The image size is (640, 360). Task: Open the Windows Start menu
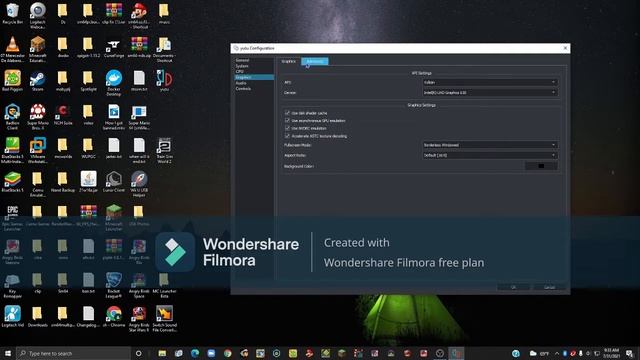pyautogui.click(x=8, y=353)
